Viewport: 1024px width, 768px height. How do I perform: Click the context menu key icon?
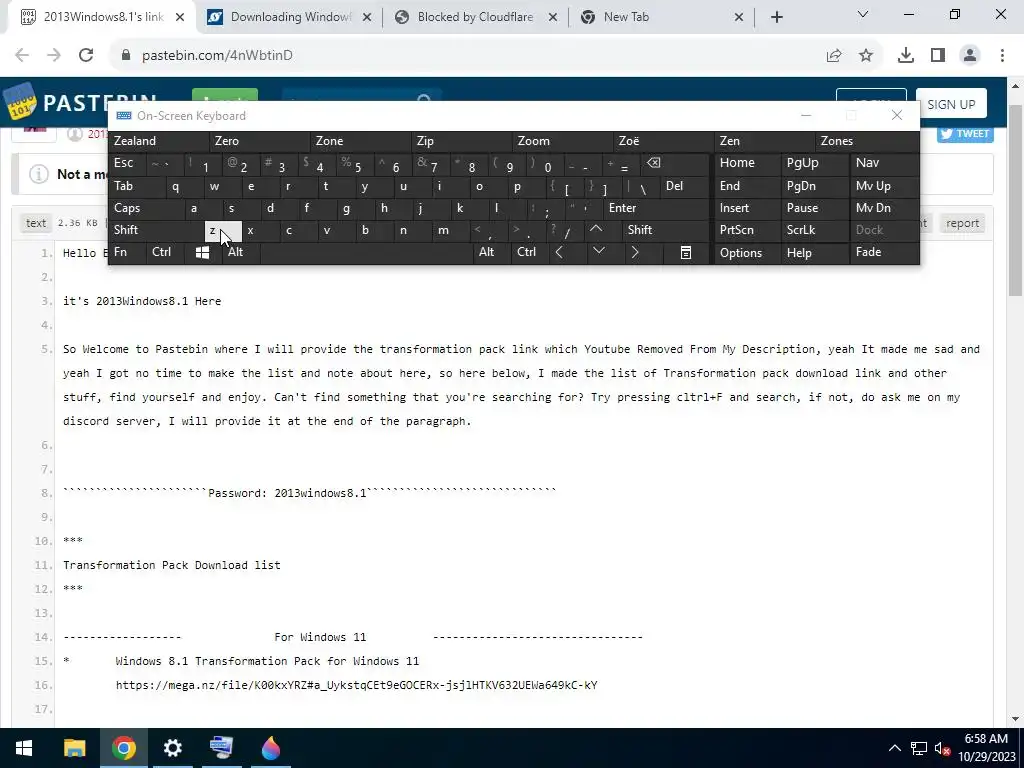(x=686, y=253)
